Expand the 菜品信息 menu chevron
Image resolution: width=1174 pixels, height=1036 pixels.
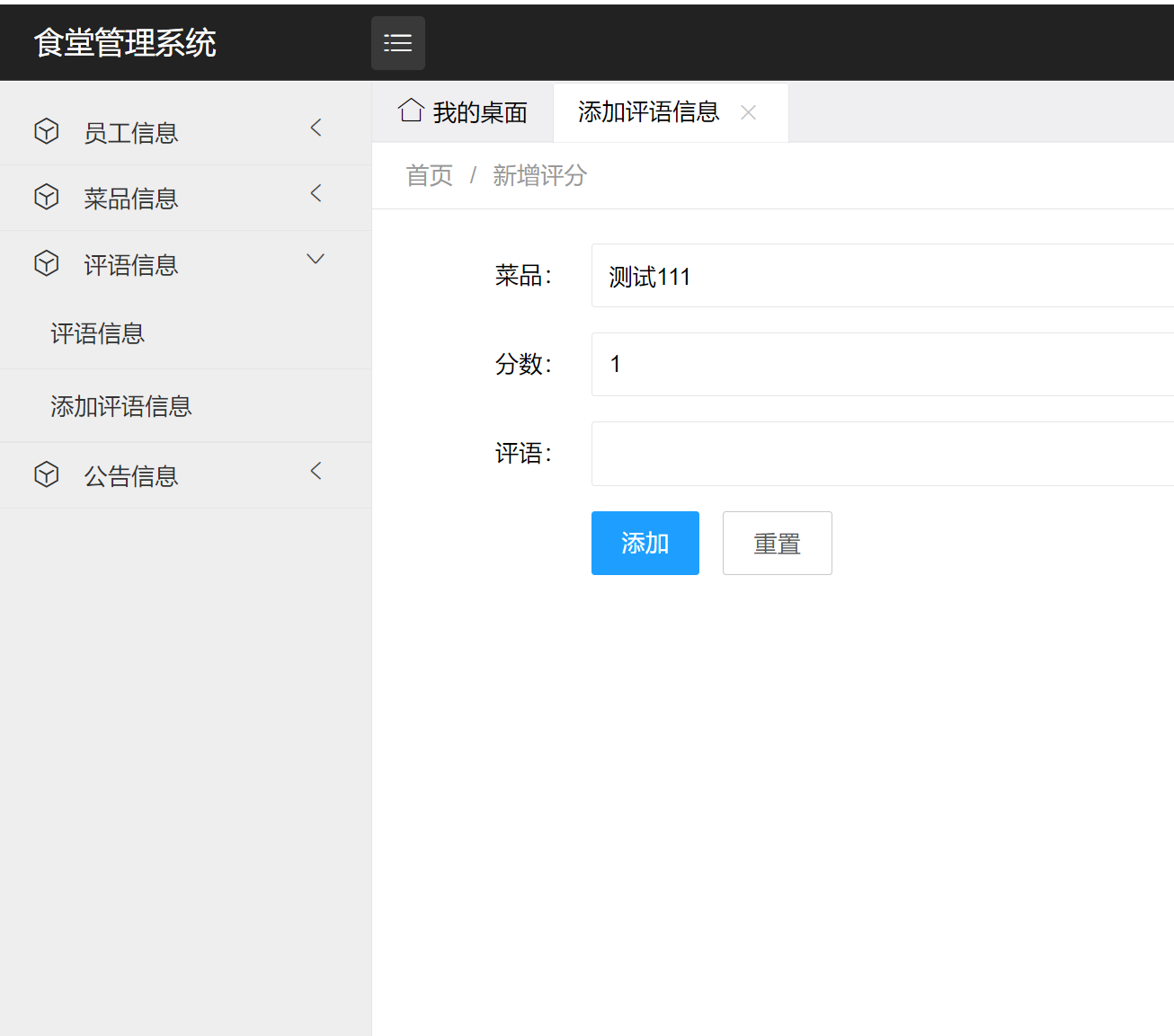coord(316,193)
